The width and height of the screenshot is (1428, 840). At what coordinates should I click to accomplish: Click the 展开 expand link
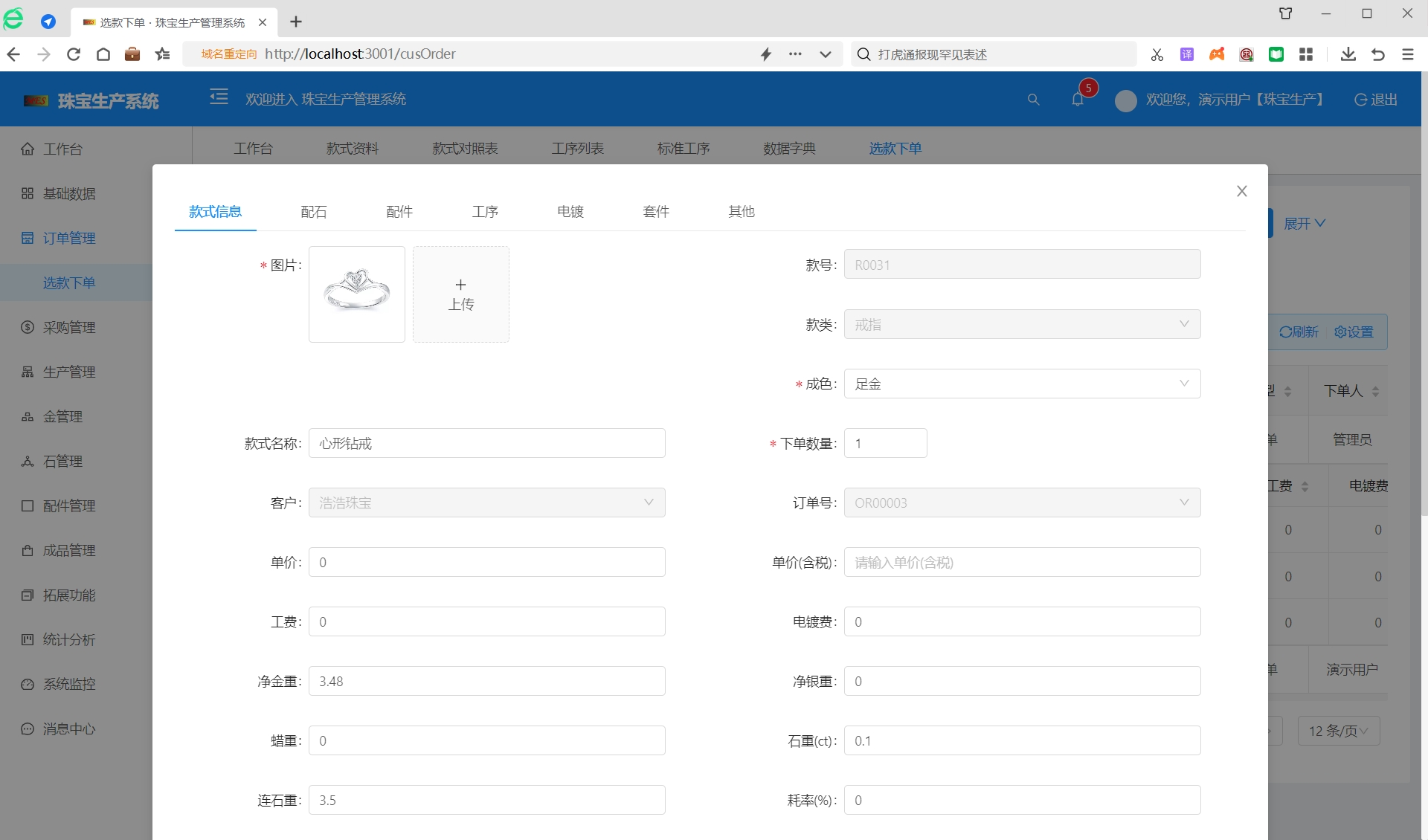[1305, 224]
